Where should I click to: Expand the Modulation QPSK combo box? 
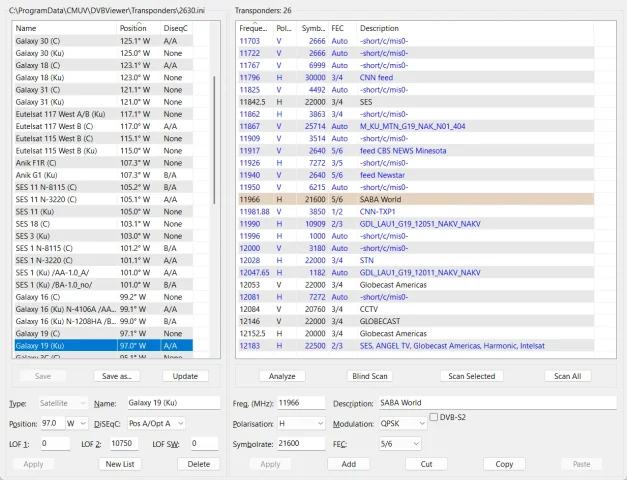click(403, 423)
